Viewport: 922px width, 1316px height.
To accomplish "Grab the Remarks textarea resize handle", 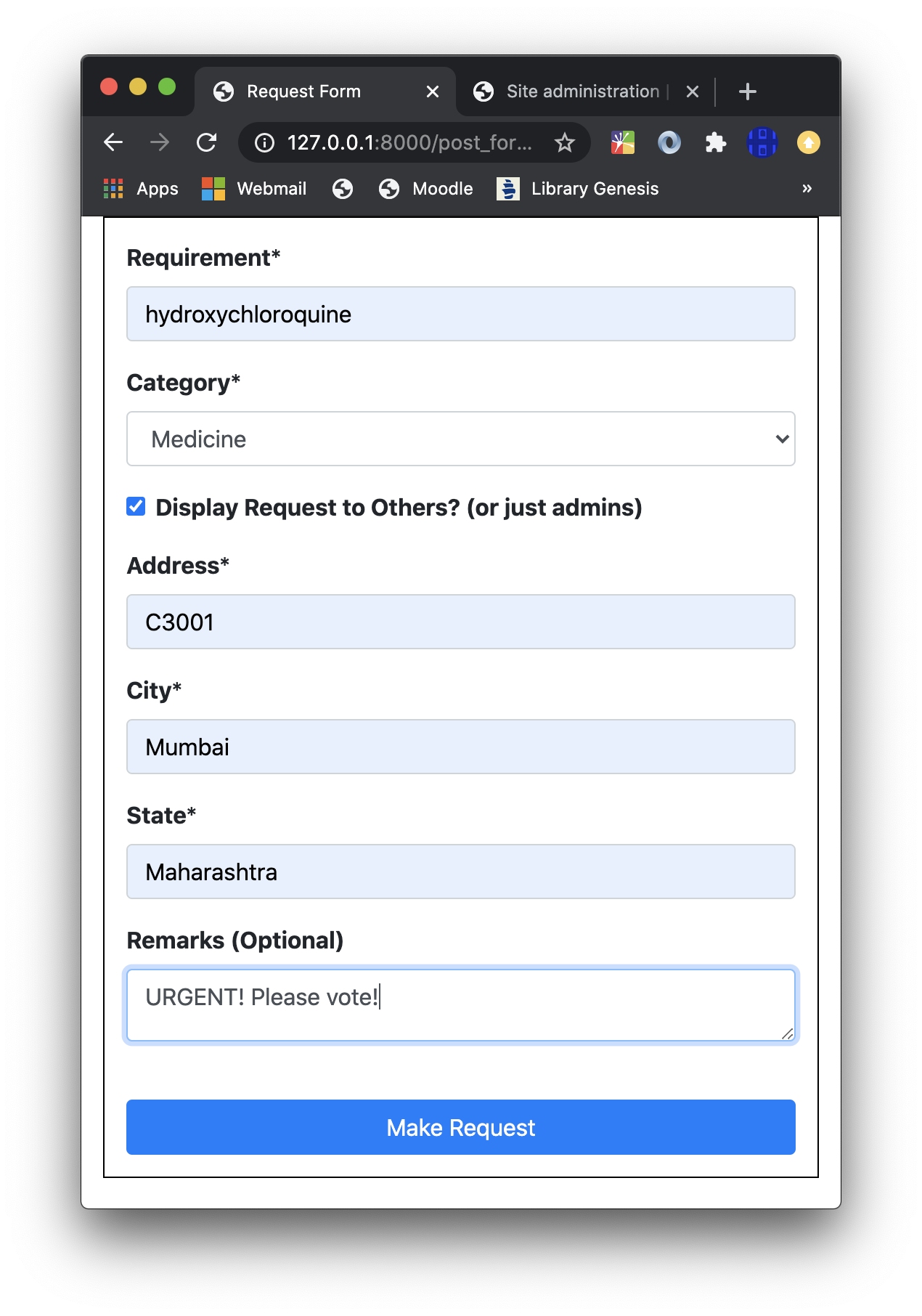I will [x=788, y=1033].
